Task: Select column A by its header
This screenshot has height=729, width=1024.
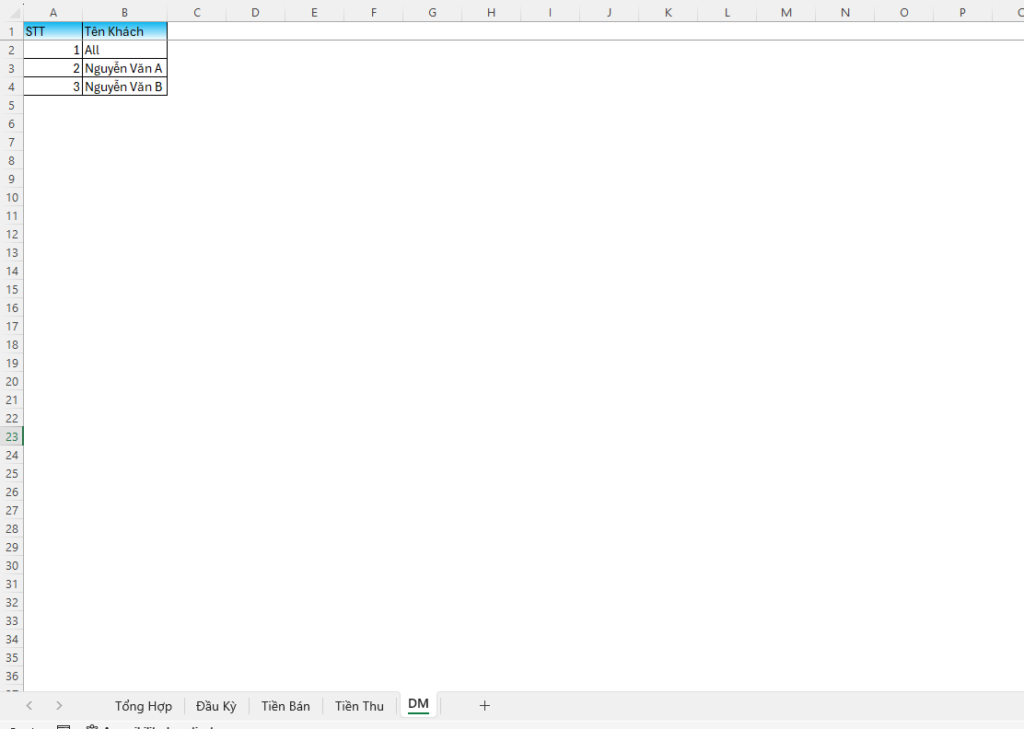Action: point(52,12)
